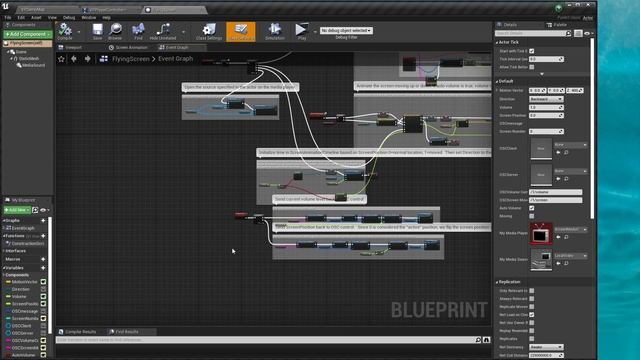Add a new variable with Variables plus icon
This screenshot has width=640, height=360.
pyautogui.click(x=43, y=268)
